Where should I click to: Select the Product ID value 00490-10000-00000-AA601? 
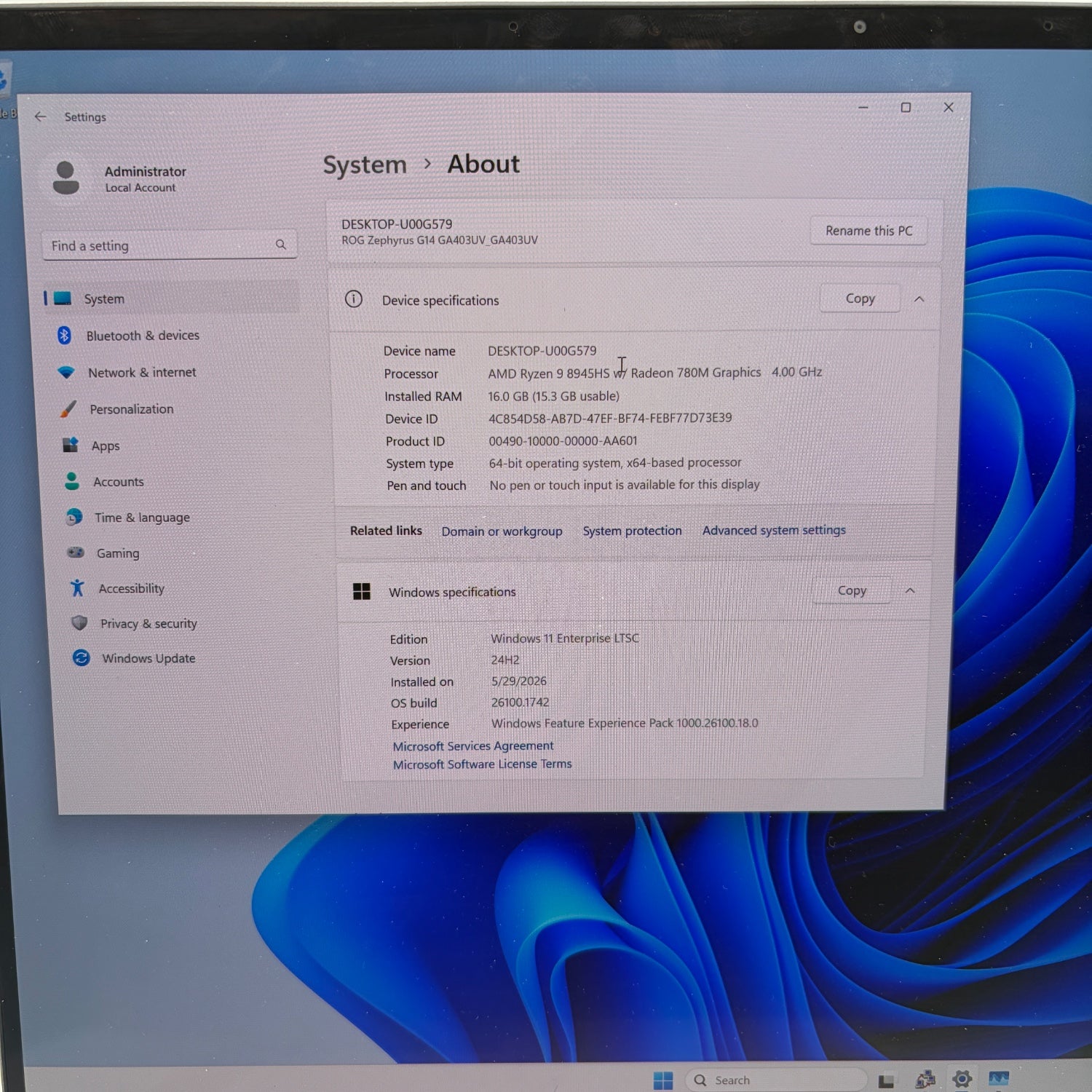pos(563,440)
